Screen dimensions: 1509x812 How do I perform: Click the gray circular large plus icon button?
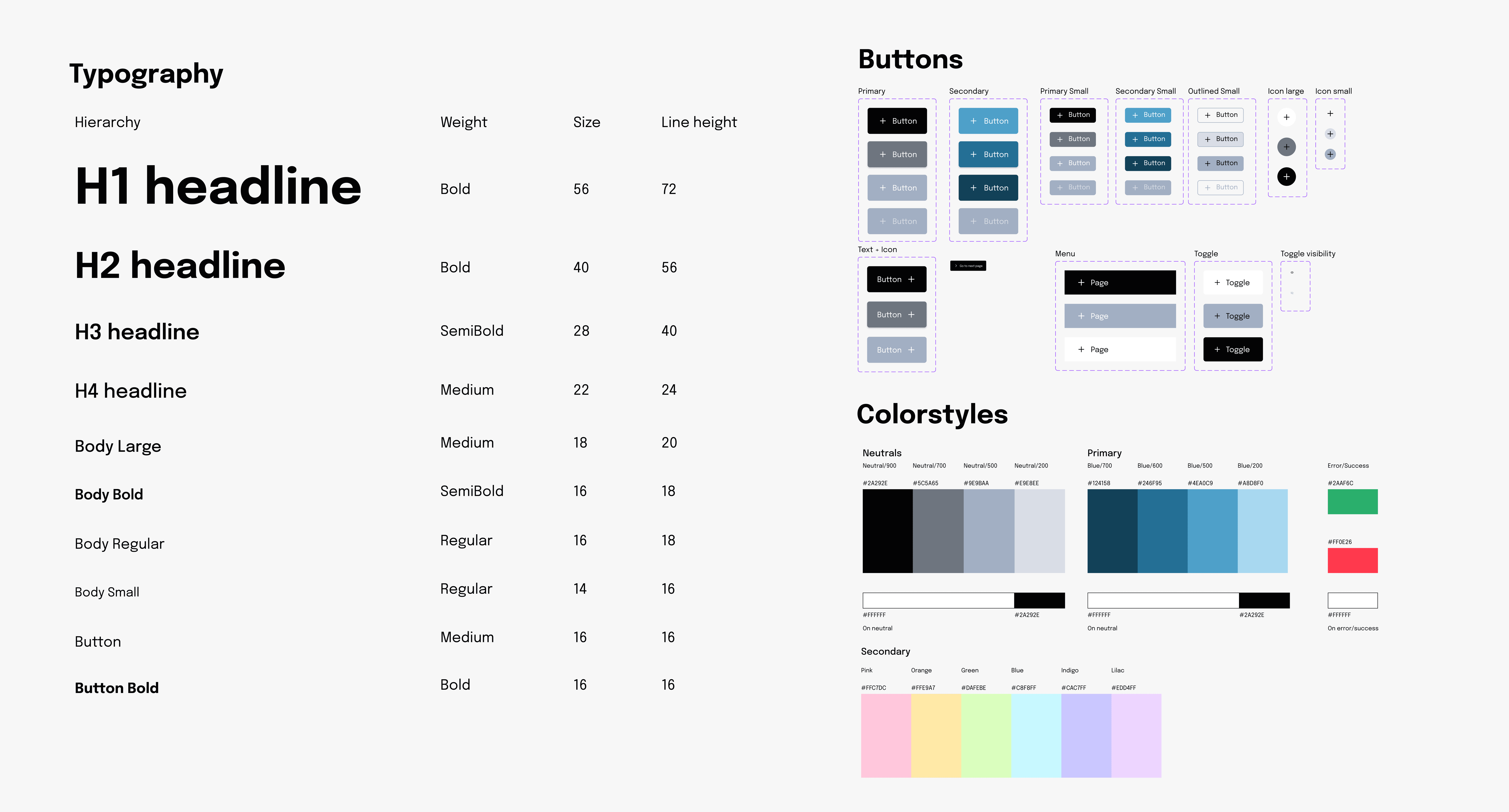(x=1286, y=147)
